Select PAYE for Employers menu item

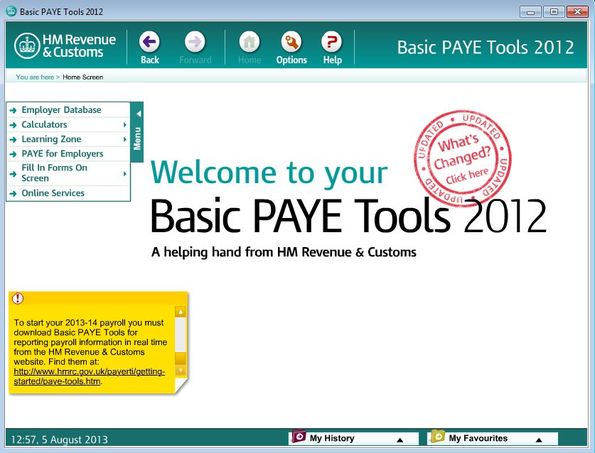coord(69,154)
